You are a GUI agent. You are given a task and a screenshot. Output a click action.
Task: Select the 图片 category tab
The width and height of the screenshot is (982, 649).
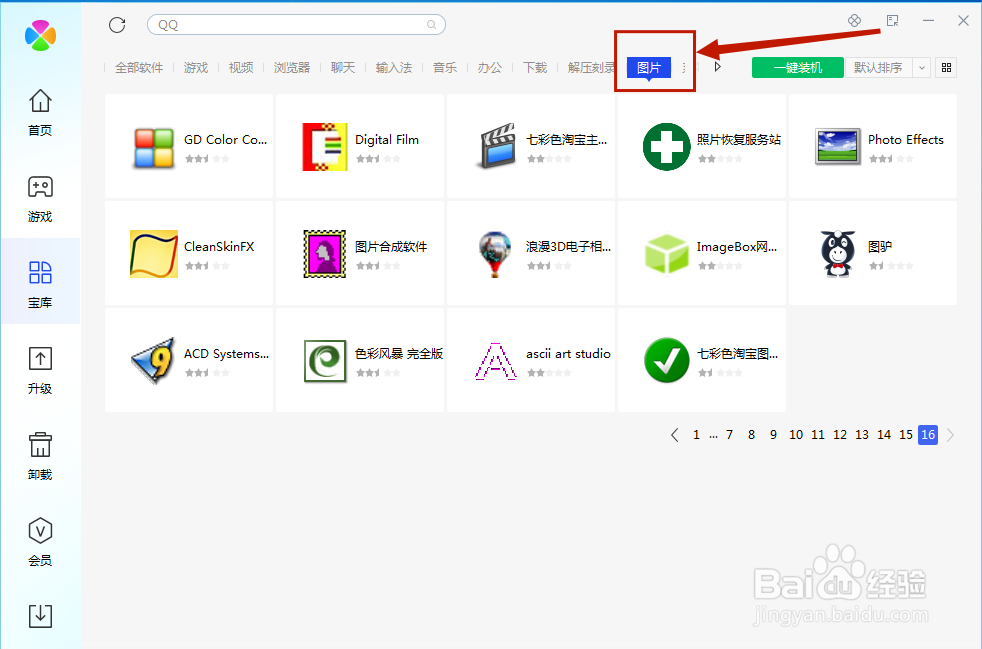pyautogui.click(x=649, y=68)
